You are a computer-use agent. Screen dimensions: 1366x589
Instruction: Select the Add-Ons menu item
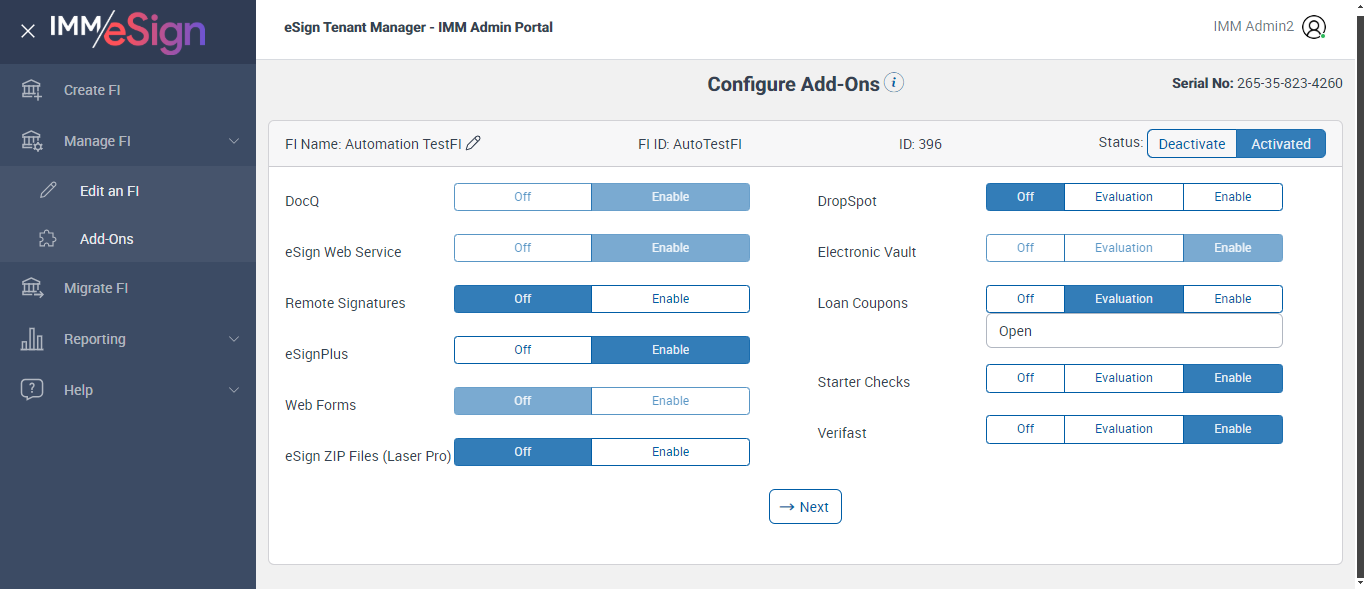click(x=106, y=239)
